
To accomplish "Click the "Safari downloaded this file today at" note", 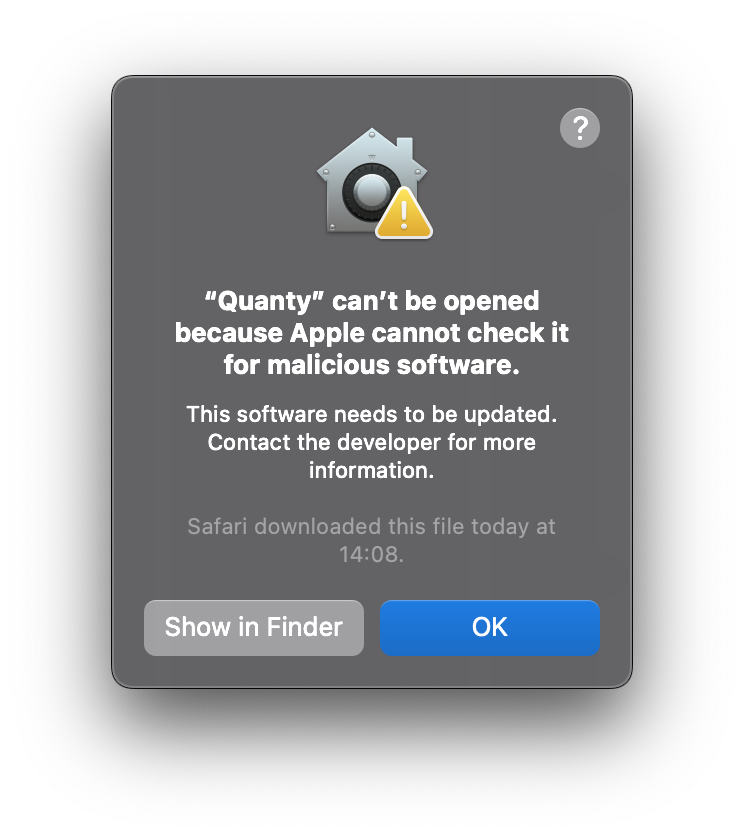I will [x=372, y=527].
